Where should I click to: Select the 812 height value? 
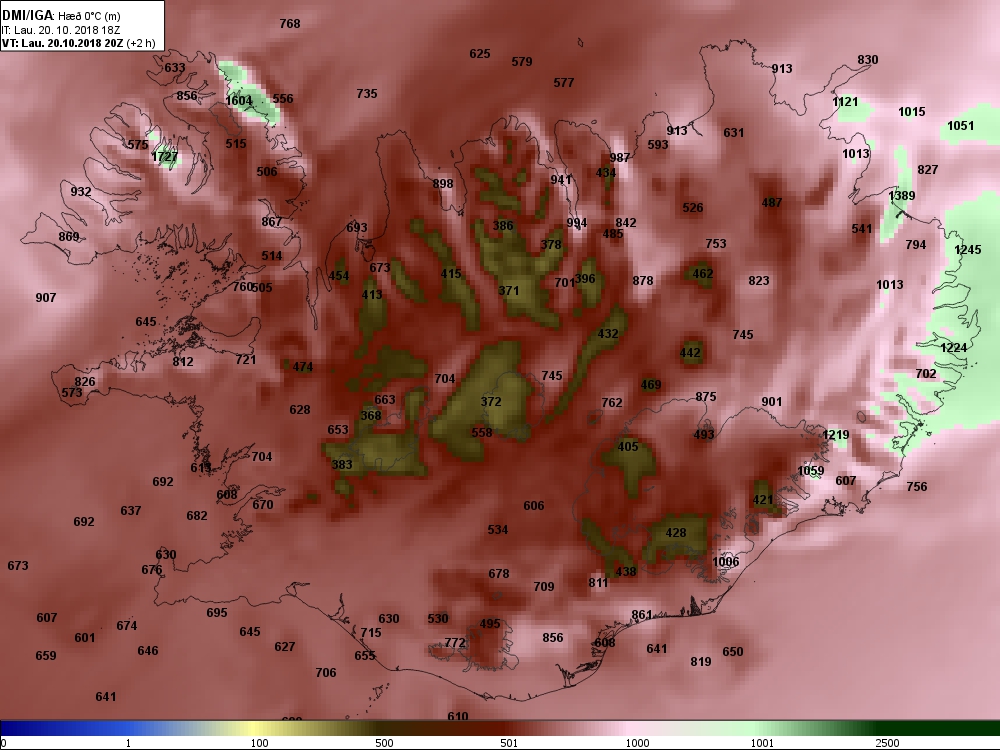tap(183, 362)
